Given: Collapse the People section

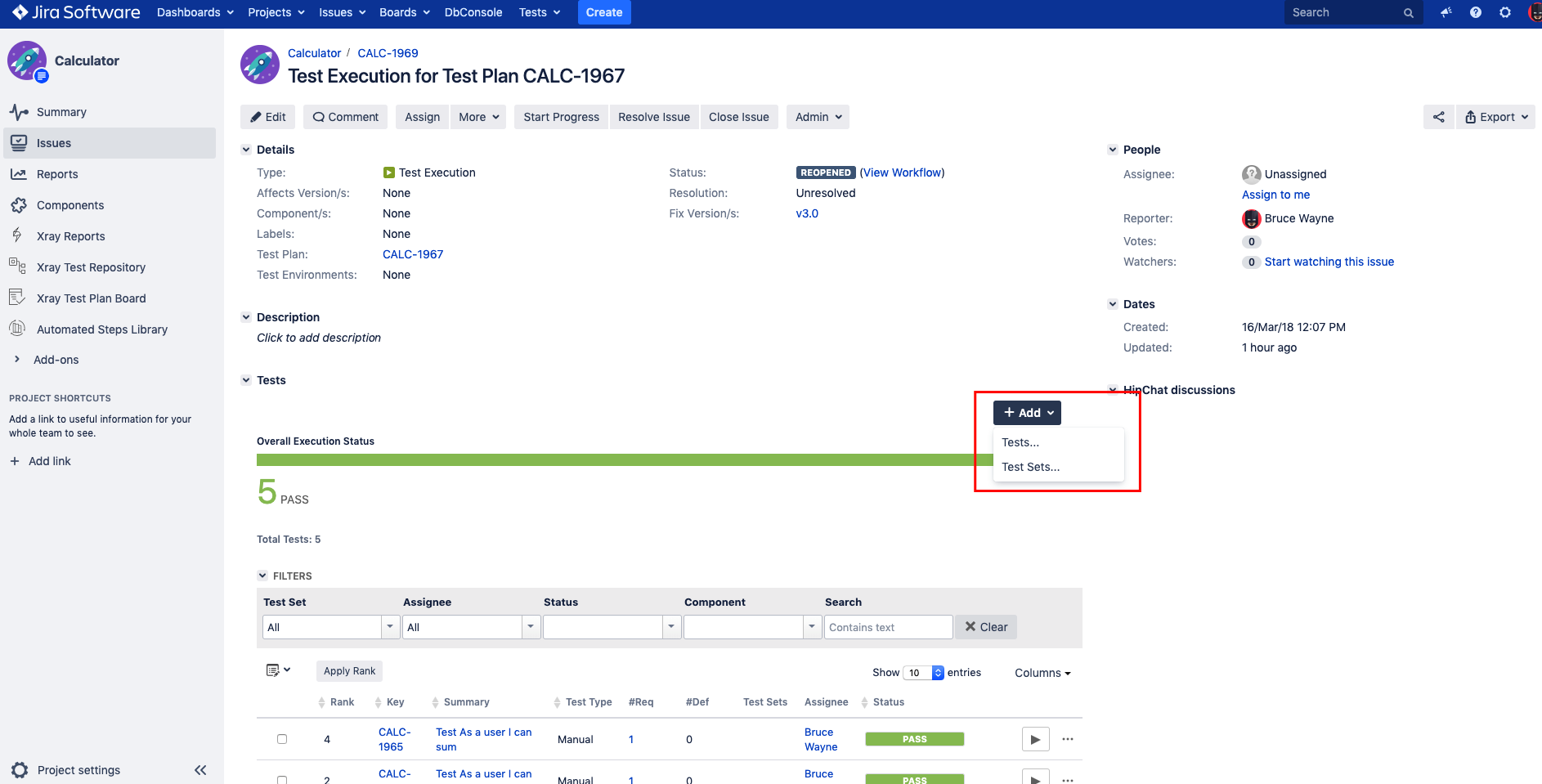Looking at the screenshot, I should tap(1113, 150).
